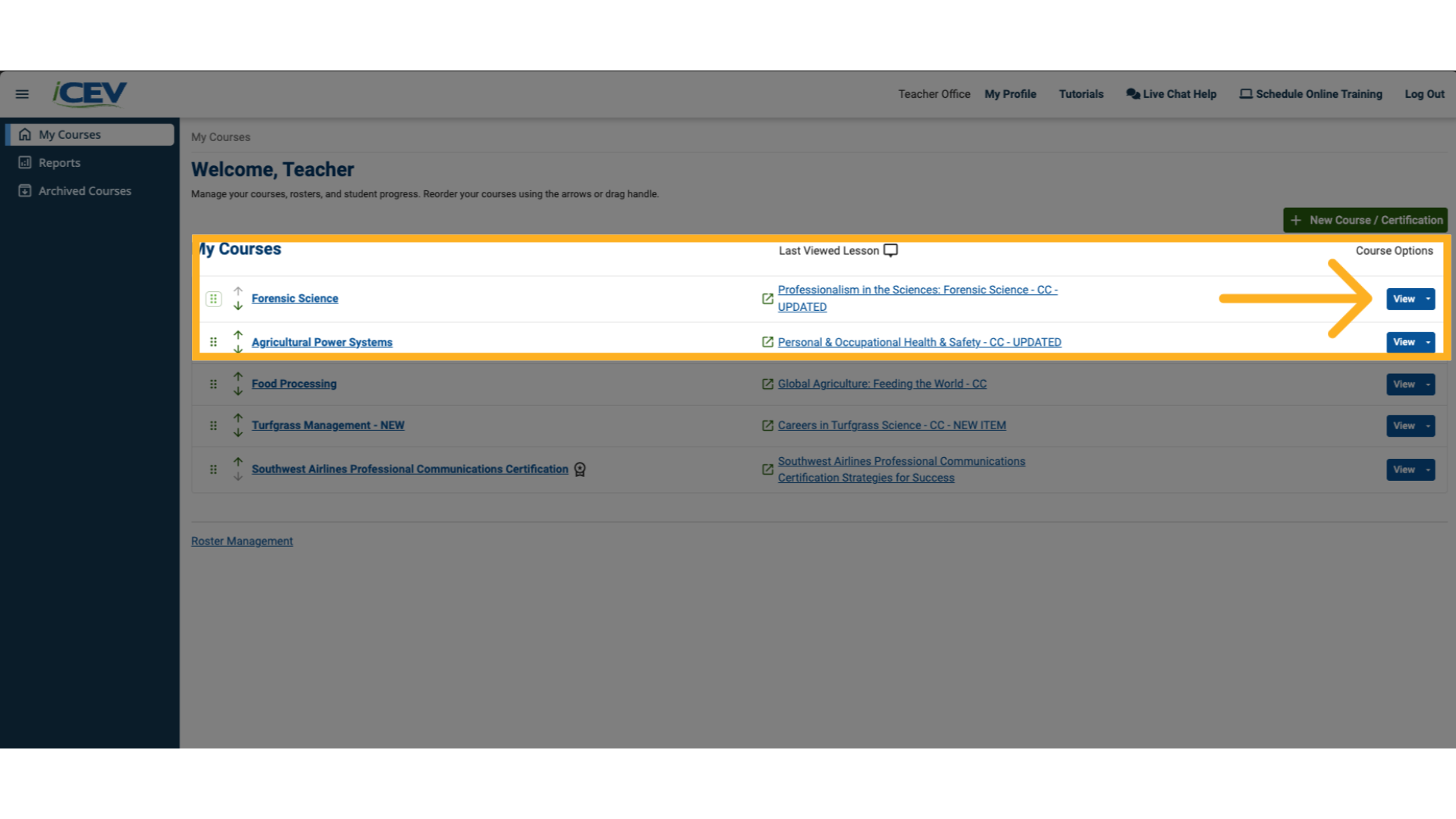Expand View dropdown arrow for Forensic Science
Screen dimensions: 1456x819
tap(1428, 299)
